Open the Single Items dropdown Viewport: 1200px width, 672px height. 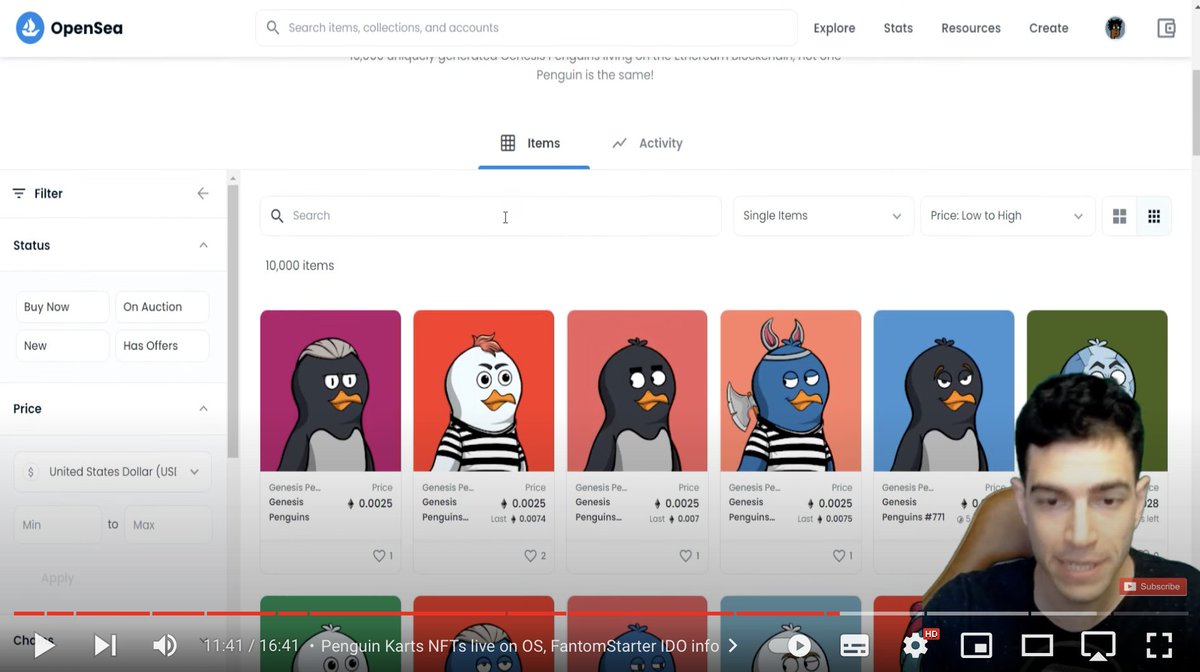pyautogui.click(x=823, y=216)
